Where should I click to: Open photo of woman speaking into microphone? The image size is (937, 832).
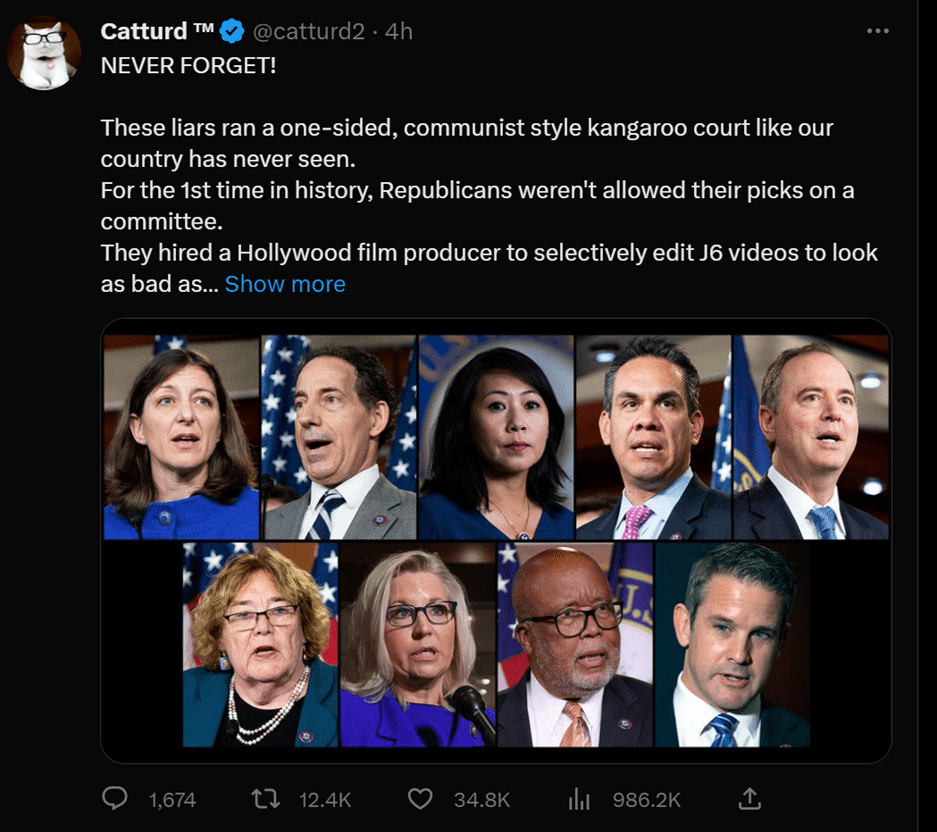click(x=417, y=645)
